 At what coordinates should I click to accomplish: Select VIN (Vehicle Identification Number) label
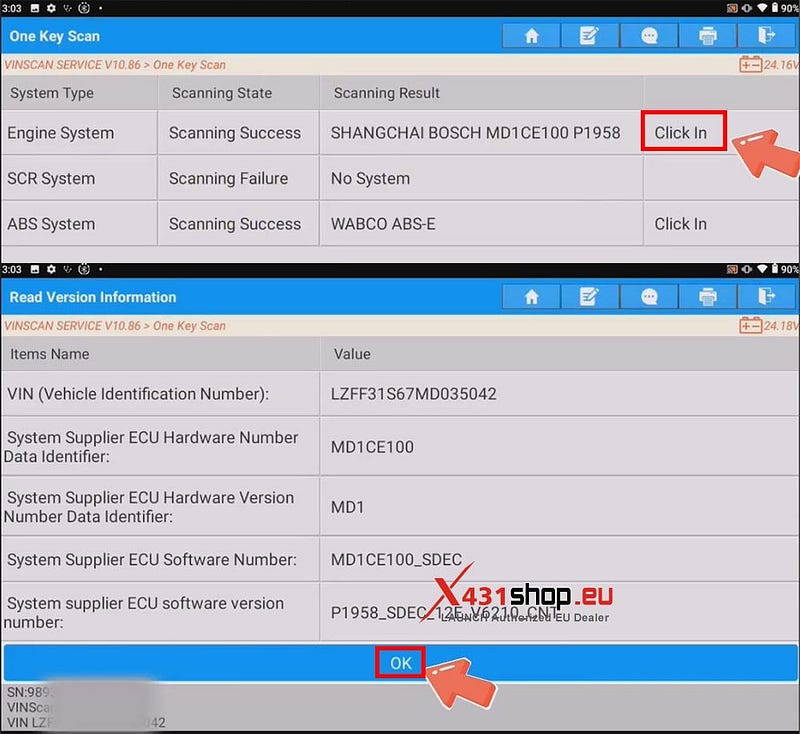(x=138, y=394)
